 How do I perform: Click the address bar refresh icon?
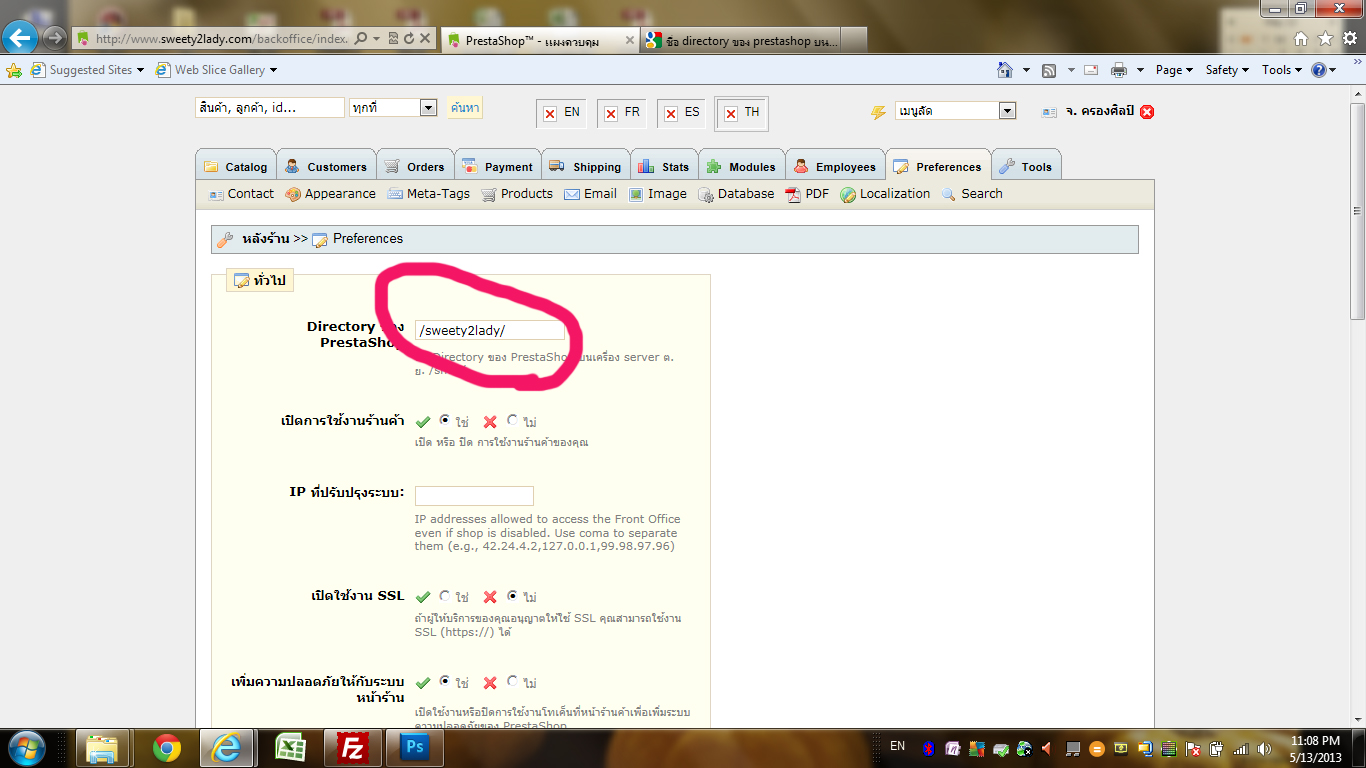click(x=409, y=39)
